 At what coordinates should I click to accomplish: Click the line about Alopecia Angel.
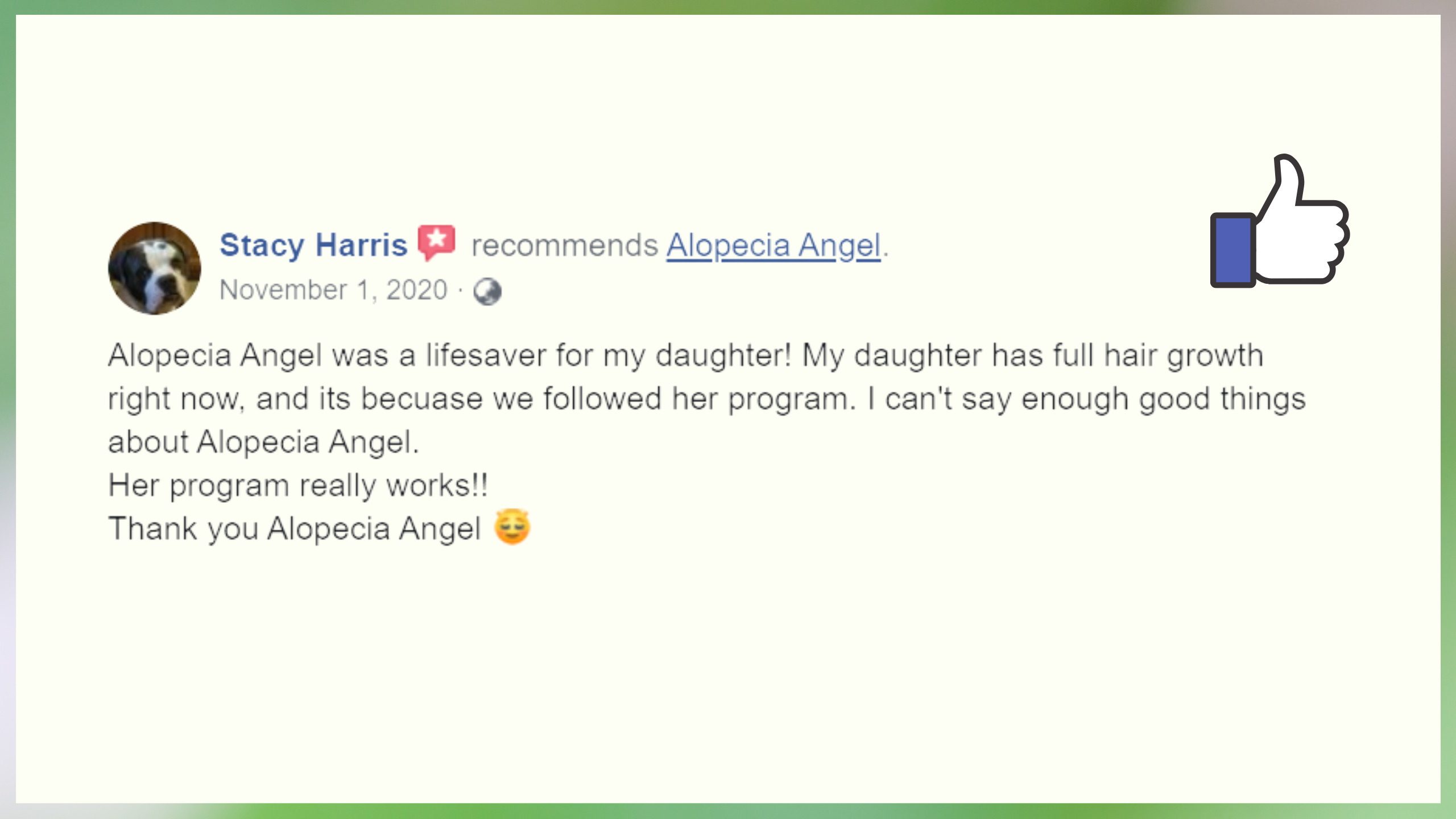pos(263,442)
